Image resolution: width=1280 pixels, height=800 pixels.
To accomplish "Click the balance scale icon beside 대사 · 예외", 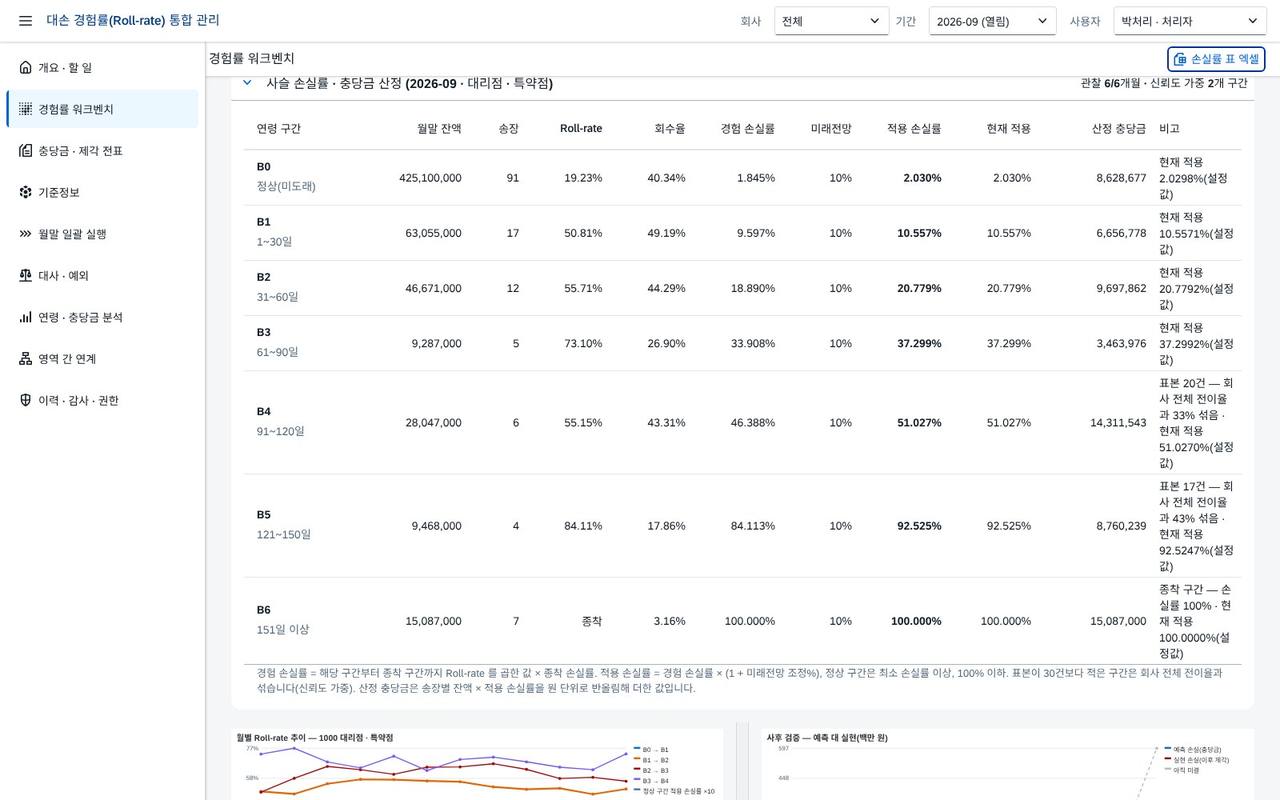I will pos(26,275).
